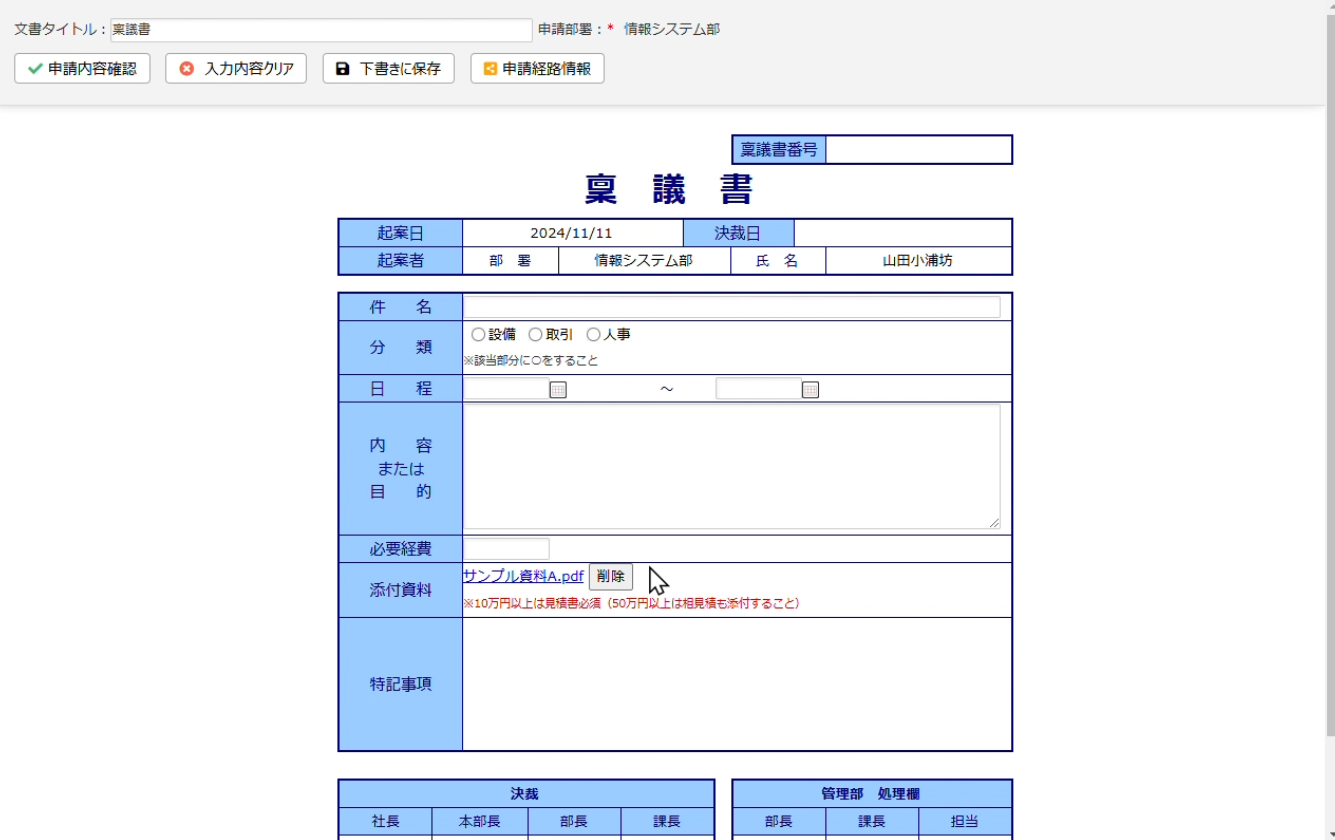Image resolution: width=1335 pixels, height=840 pixels.
Task: Click the 申請内容確認 checkmark button
Action: (82, 69)
